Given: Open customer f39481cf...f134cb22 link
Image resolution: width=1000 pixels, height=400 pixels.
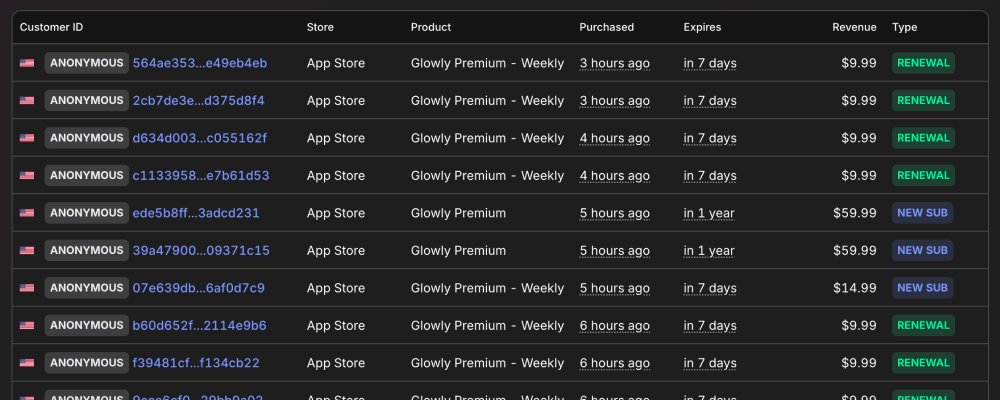Looking at the screenshot, I should click(x=196, y=363).
